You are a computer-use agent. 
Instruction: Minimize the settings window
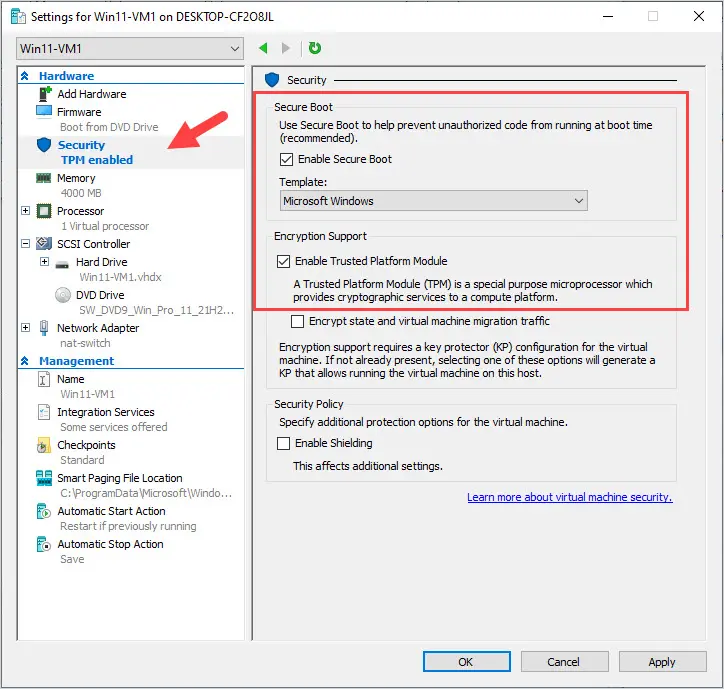click(x=608, y=17)
